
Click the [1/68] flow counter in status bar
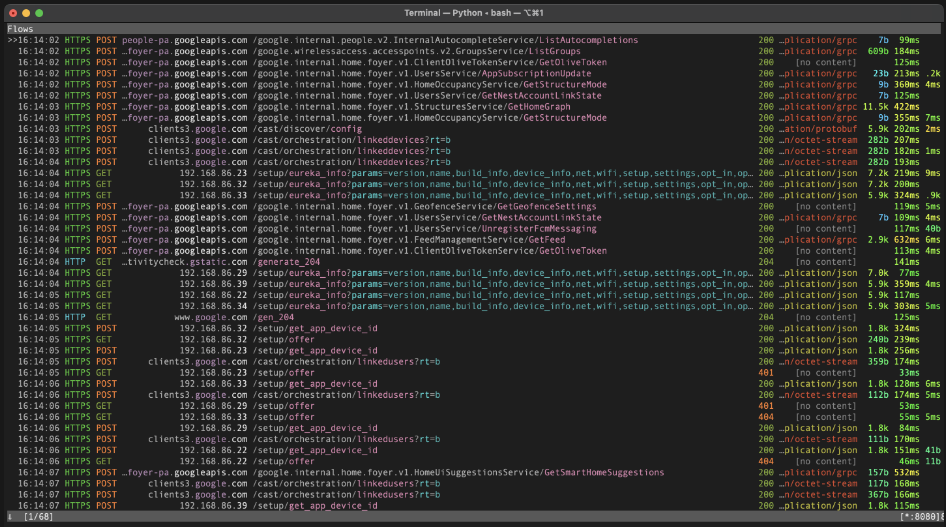[36, 516]
